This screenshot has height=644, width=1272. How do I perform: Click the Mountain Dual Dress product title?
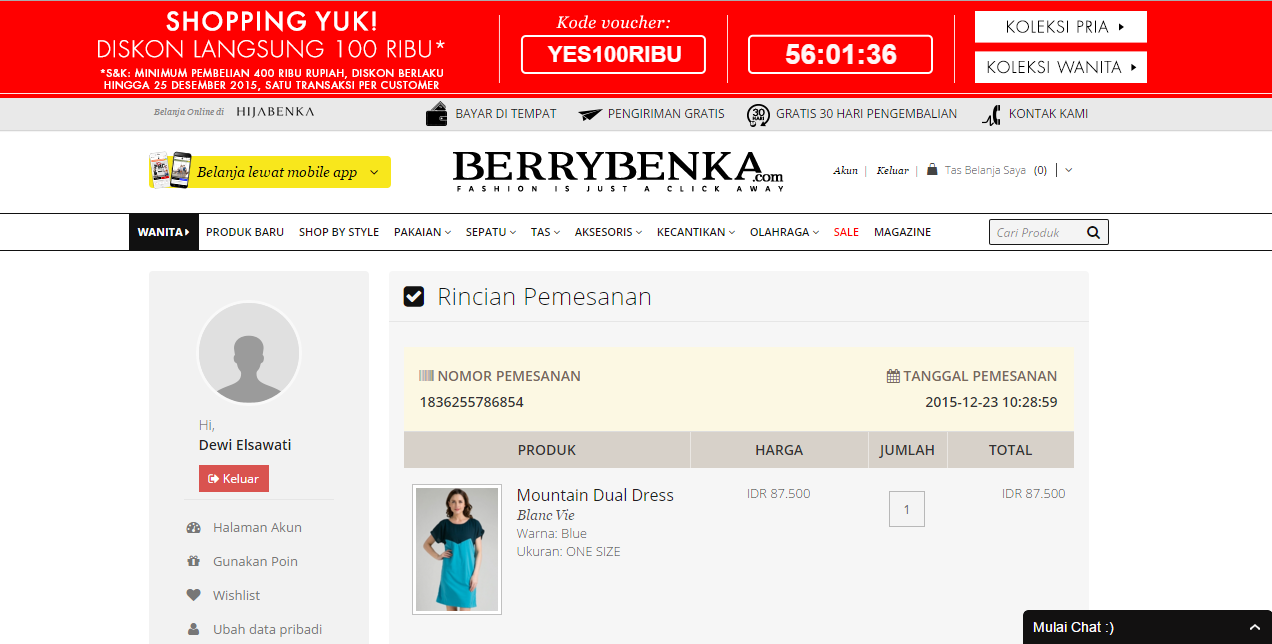pos(595,495)
